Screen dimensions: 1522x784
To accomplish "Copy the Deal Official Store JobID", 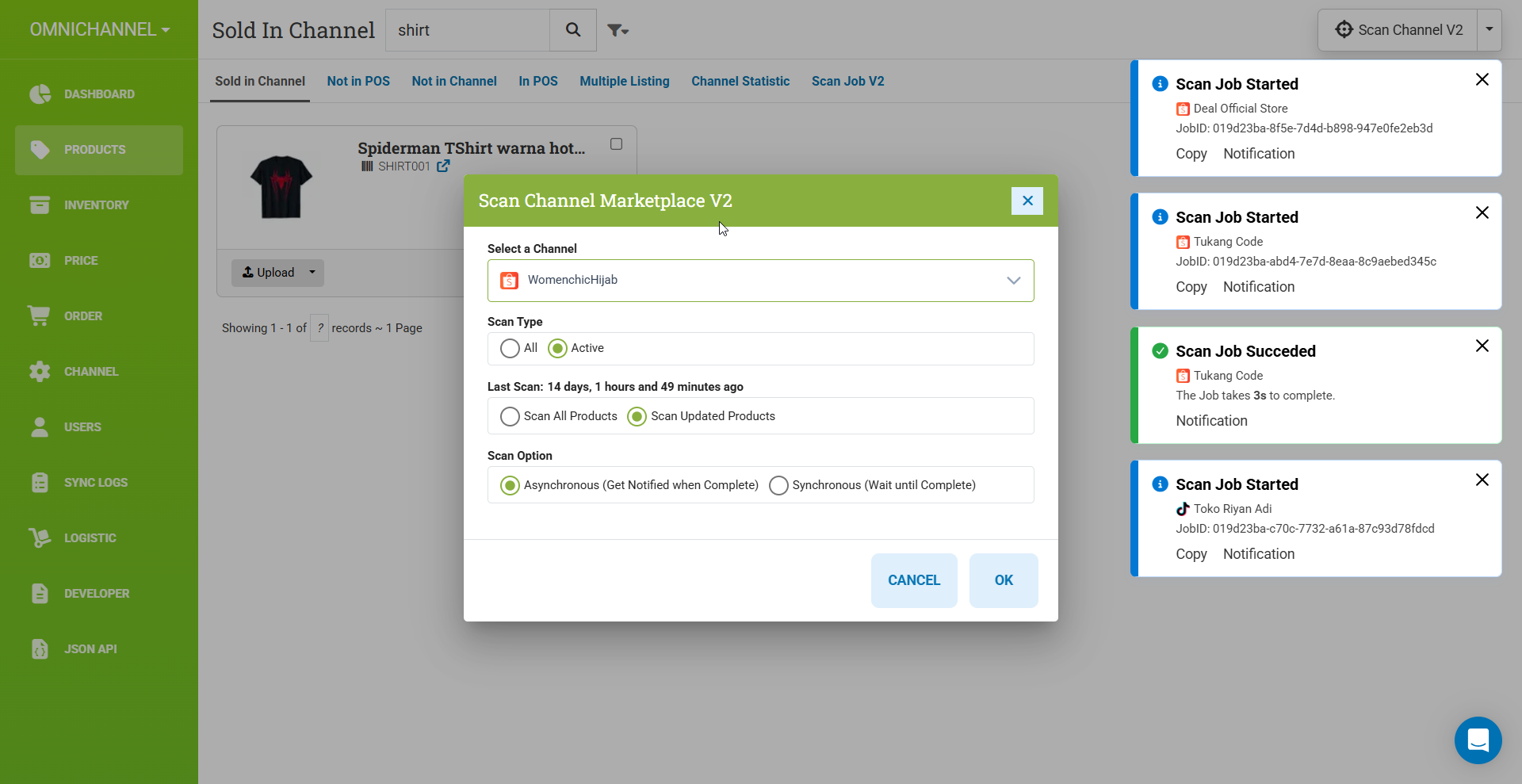I will click(x=1191, y=154).
